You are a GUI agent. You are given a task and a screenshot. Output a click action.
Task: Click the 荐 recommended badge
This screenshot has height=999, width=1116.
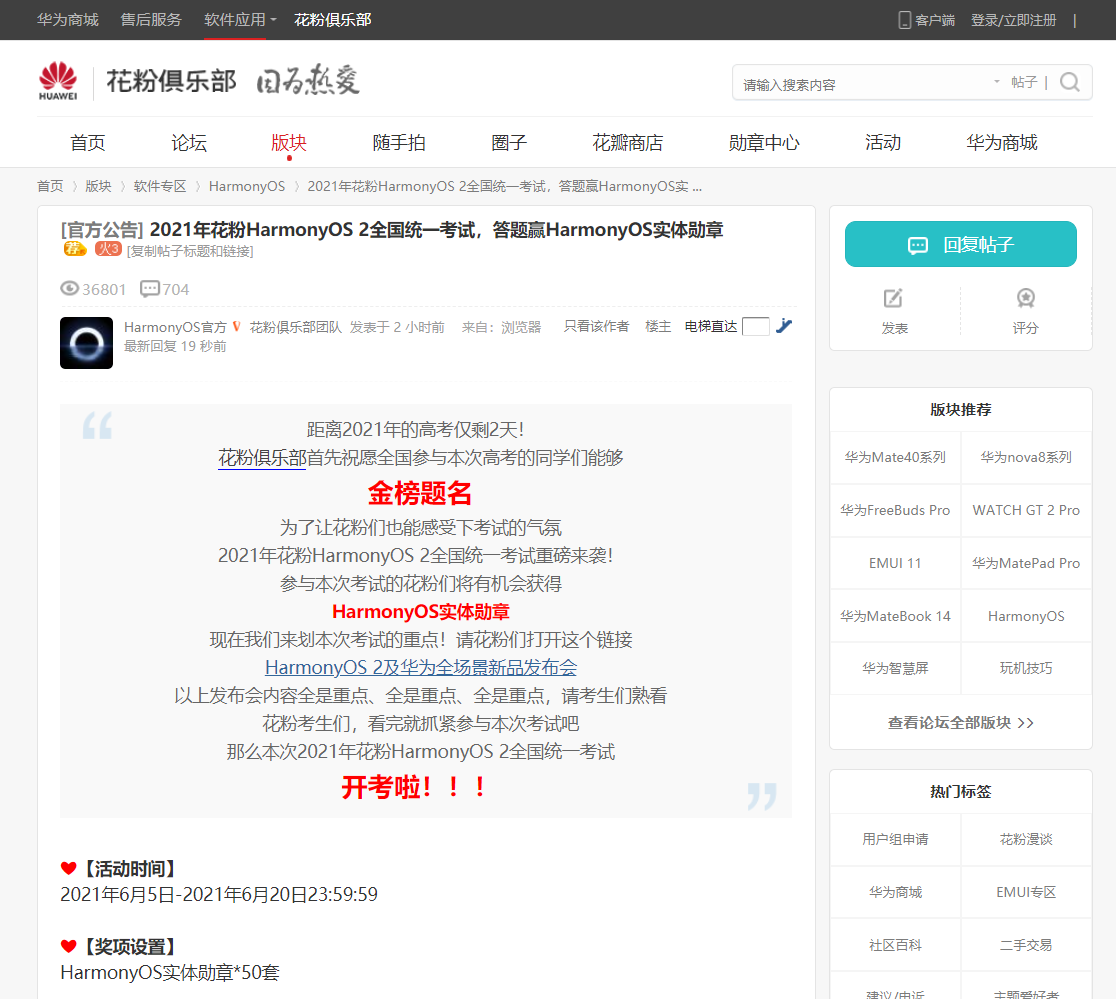pyautogui.click(x=75, y=248)
